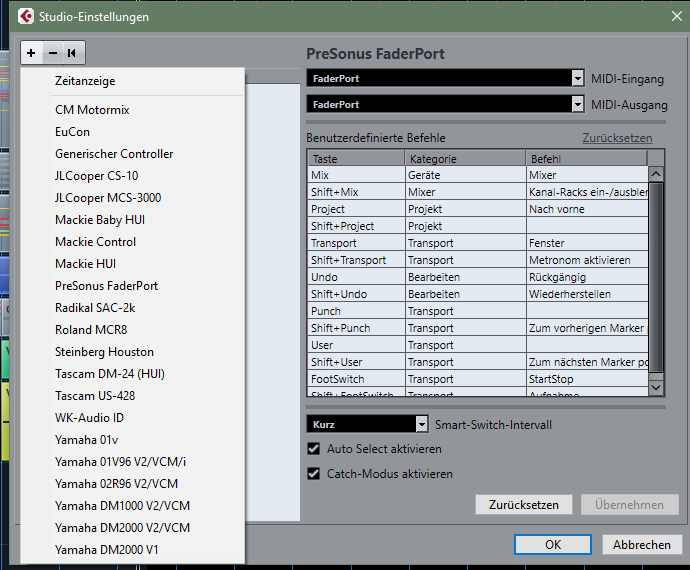Click the plus icon to add a device
The image size is (690, 570).
pyautogui.click(x=32, y=53)
